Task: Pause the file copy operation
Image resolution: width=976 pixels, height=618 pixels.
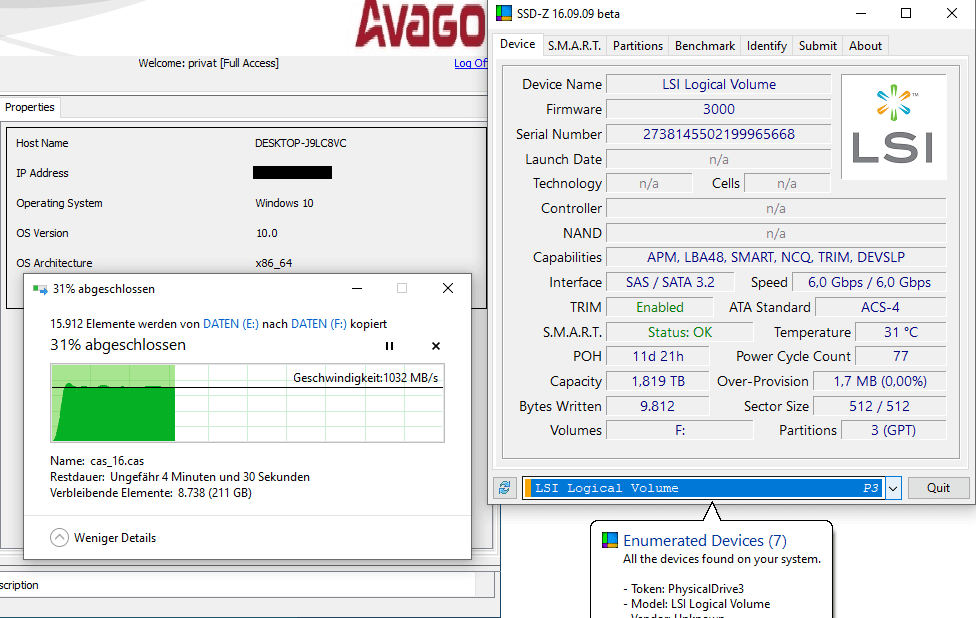Action: 389,346
